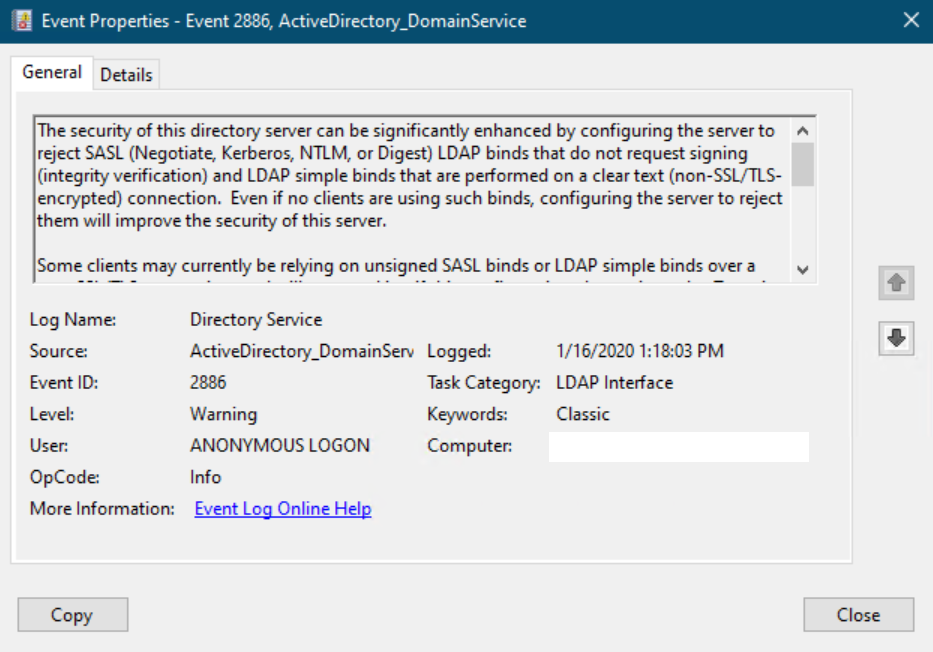Click the Task Category: label
Screen dimensions: 933x652
[483, 383]
